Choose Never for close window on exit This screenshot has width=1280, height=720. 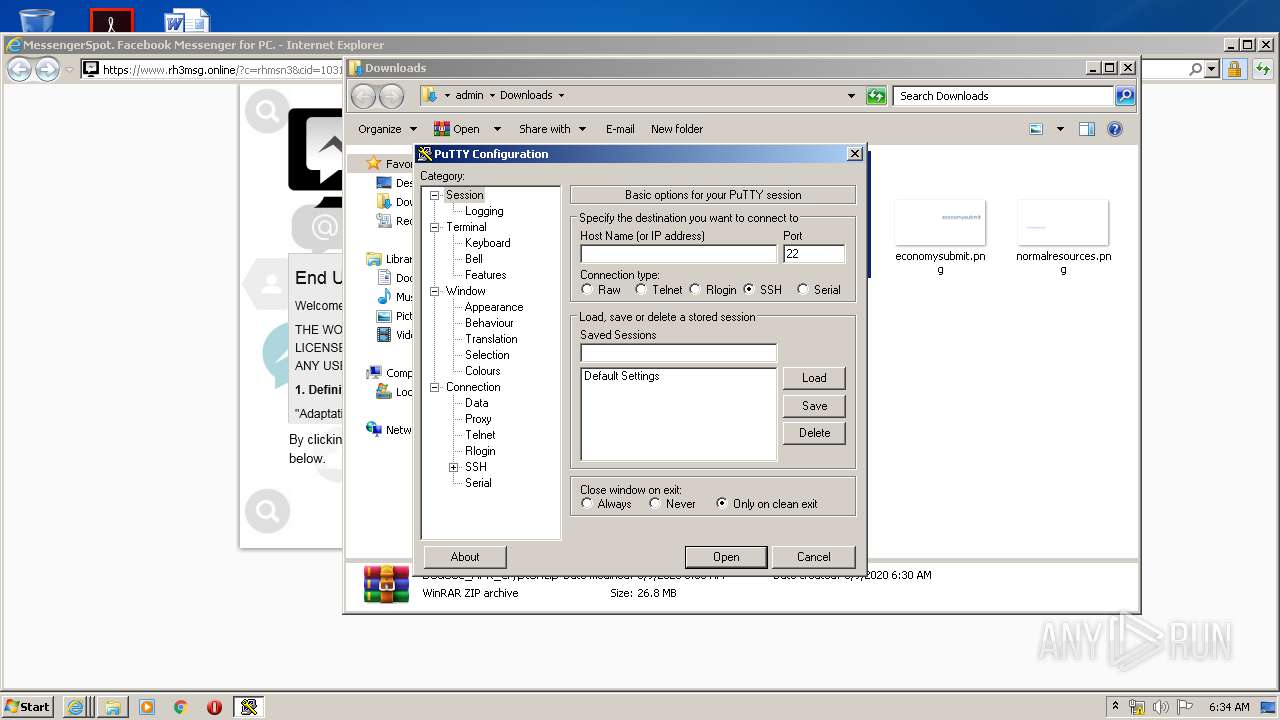(x=655, y=504)
